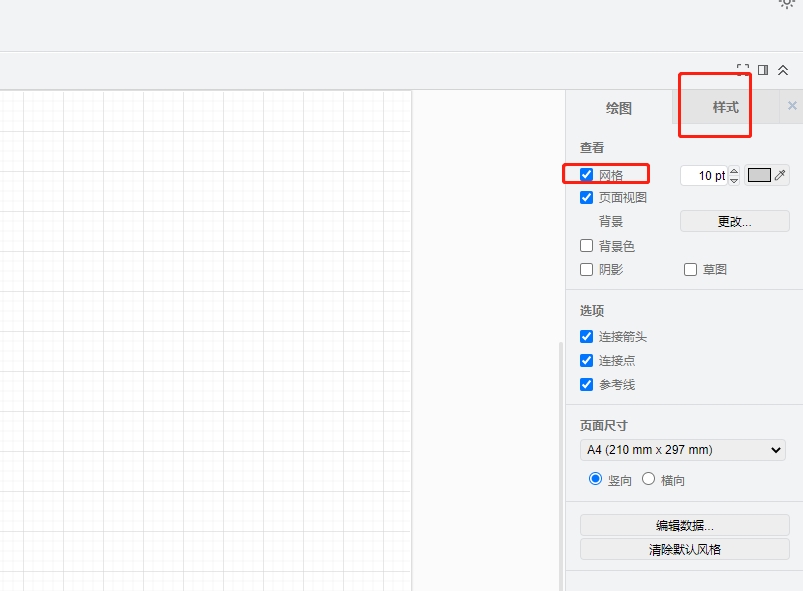Enable the 阴影 shadow checkbox
This screenshot has width=803, height=591.
(x=587, y=270)
